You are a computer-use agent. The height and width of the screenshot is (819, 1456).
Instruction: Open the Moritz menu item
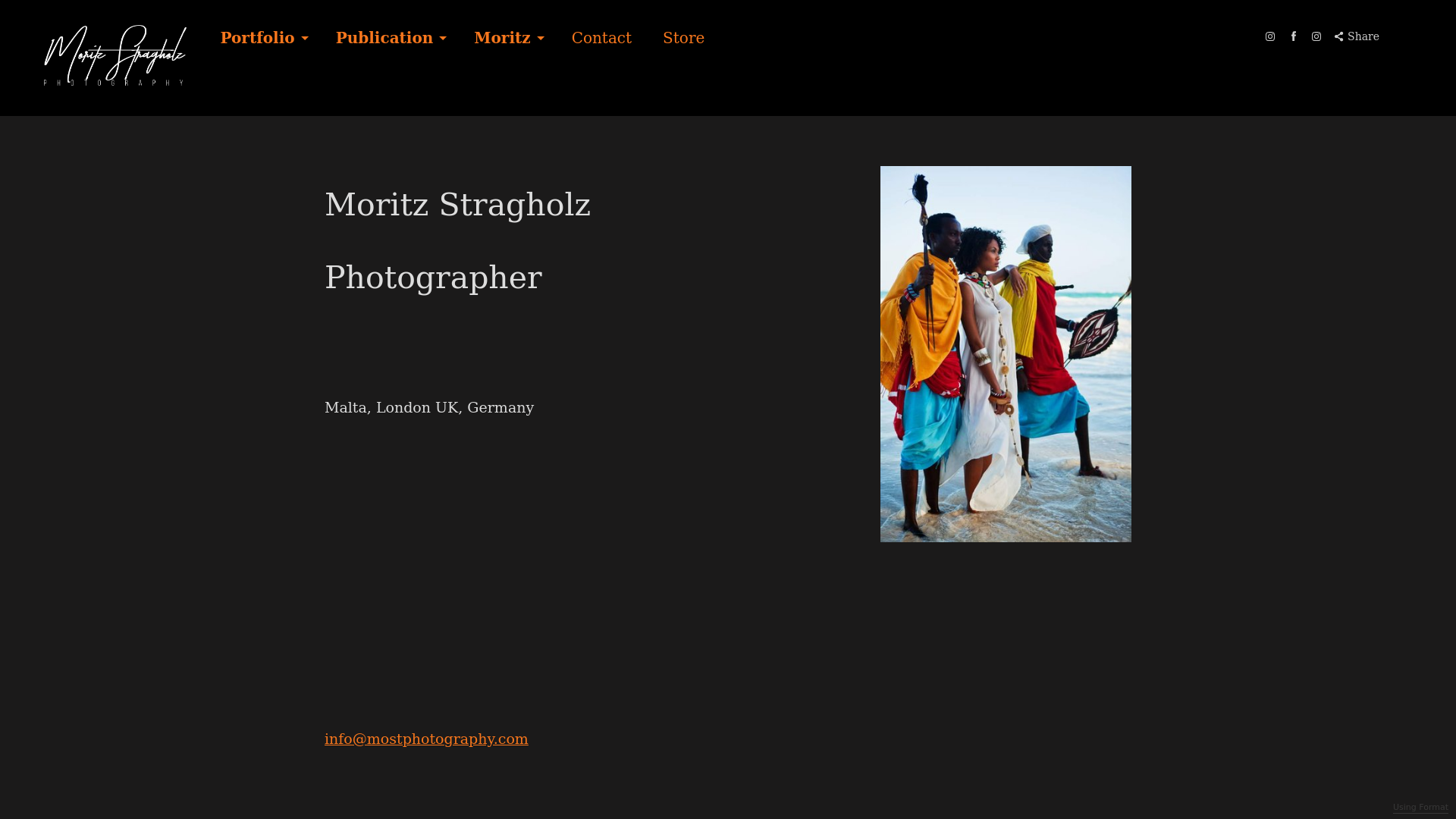point(502,38)
